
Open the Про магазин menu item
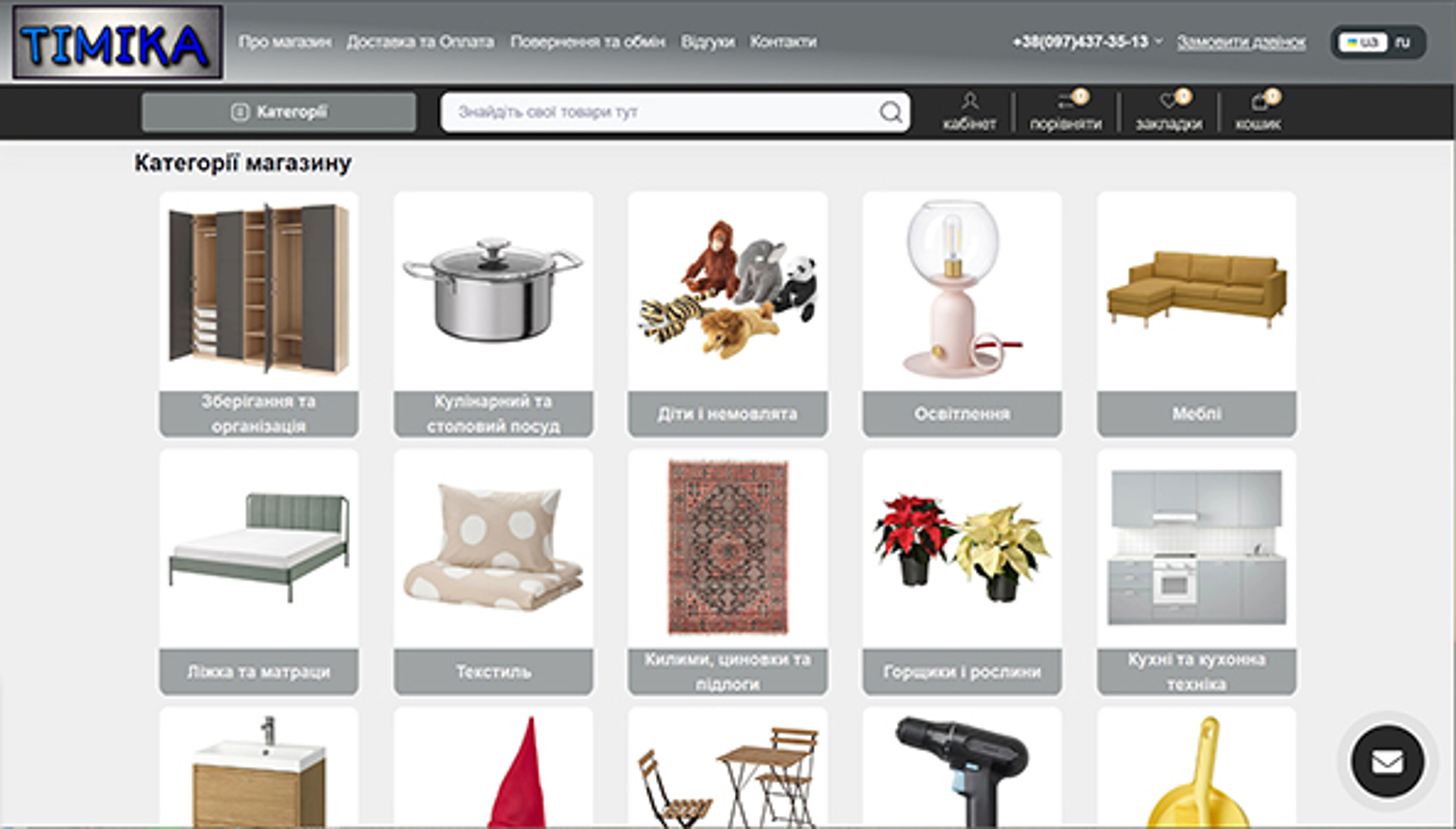pyautogui.click(x=285, y=42)
